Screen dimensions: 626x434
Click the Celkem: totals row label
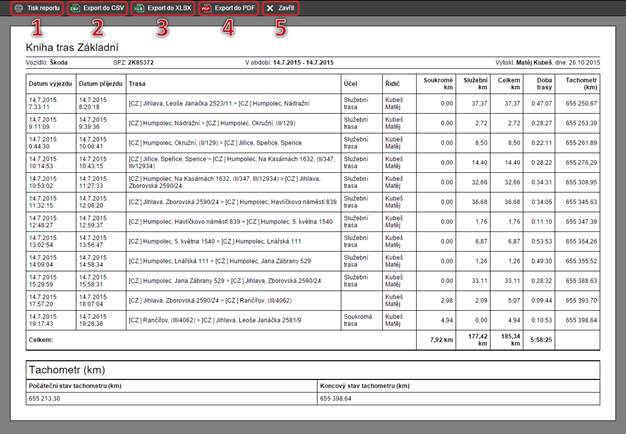(x=41, y=340)
